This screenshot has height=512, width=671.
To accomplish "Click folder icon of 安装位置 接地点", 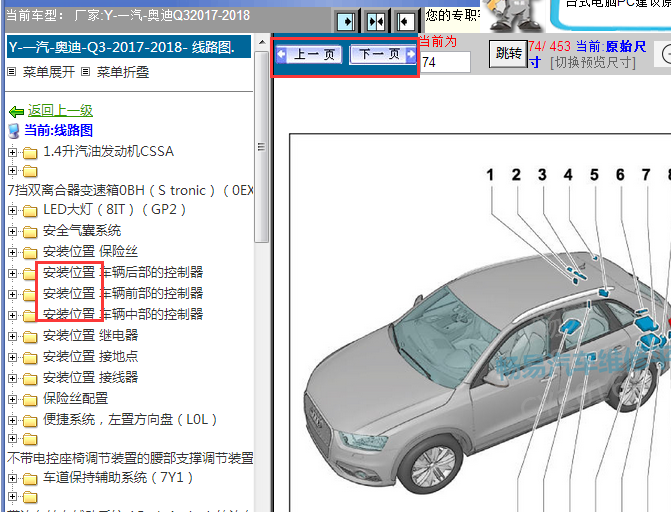I will [x=30, y=357].
